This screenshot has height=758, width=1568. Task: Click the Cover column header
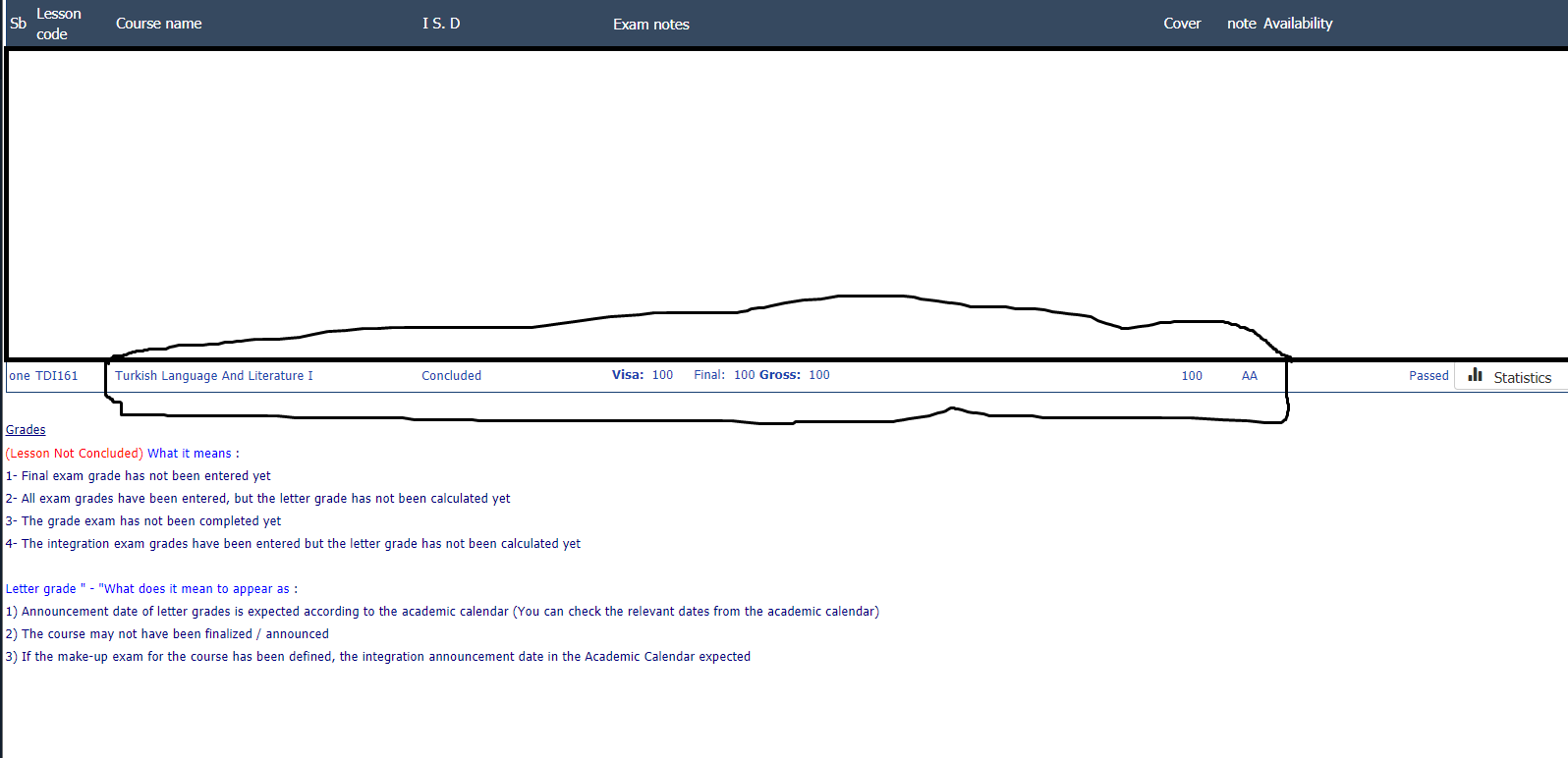[1182, 24]
